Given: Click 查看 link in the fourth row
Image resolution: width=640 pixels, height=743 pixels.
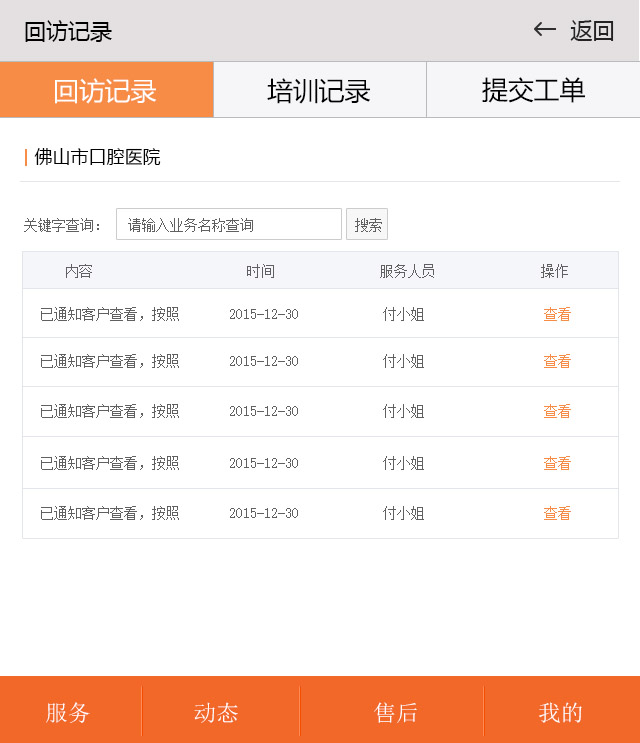Looking at the screenshot, I should point(557,463).
